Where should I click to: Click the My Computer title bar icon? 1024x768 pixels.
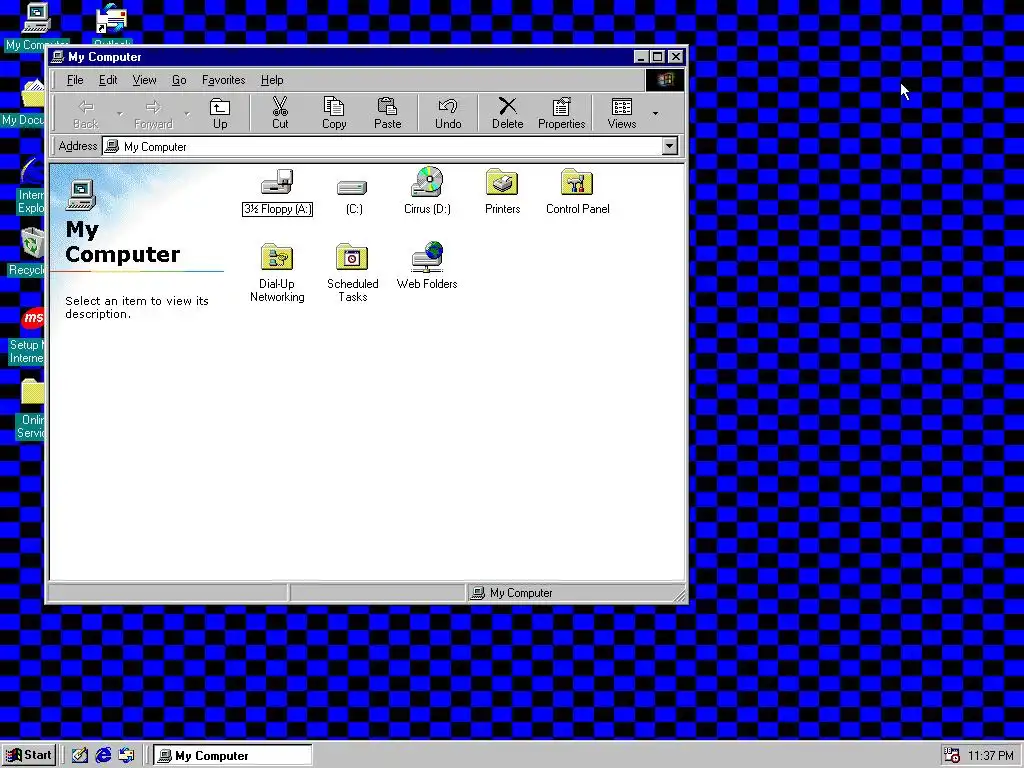click(59, 57)
